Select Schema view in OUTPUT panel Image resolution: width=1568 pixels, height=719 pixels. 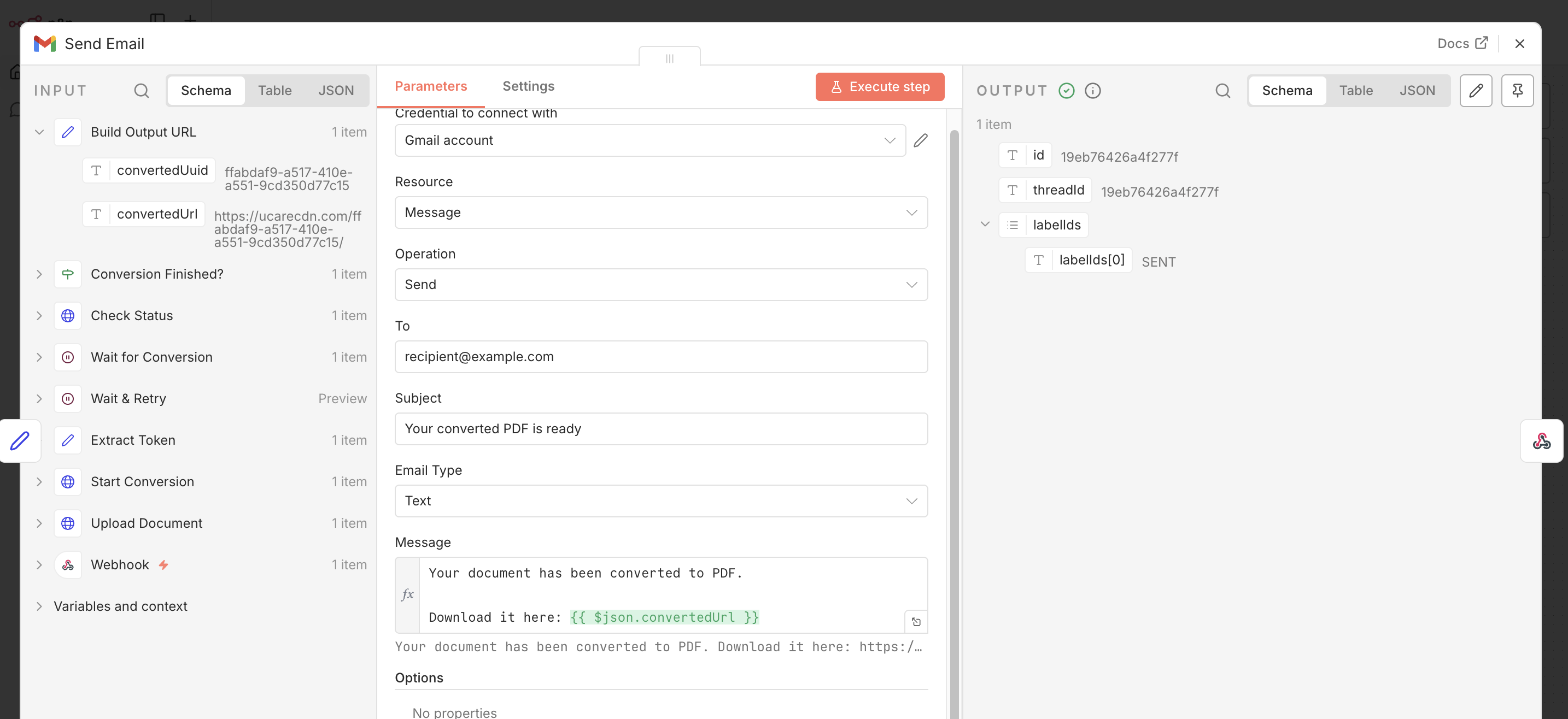coord(1287,91)
